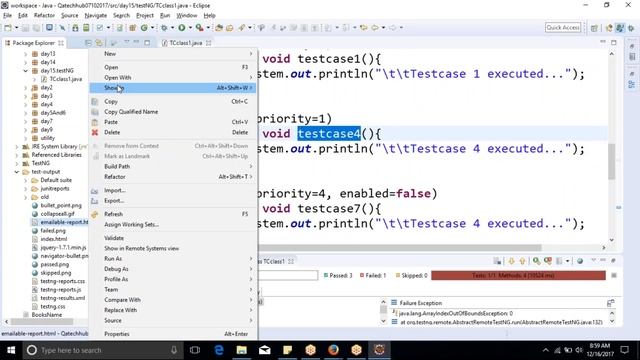This screenshot has height=360, width=640.
Task: Click the Compare result icon beside Failure Exception
Action: [x=611, y=303]
